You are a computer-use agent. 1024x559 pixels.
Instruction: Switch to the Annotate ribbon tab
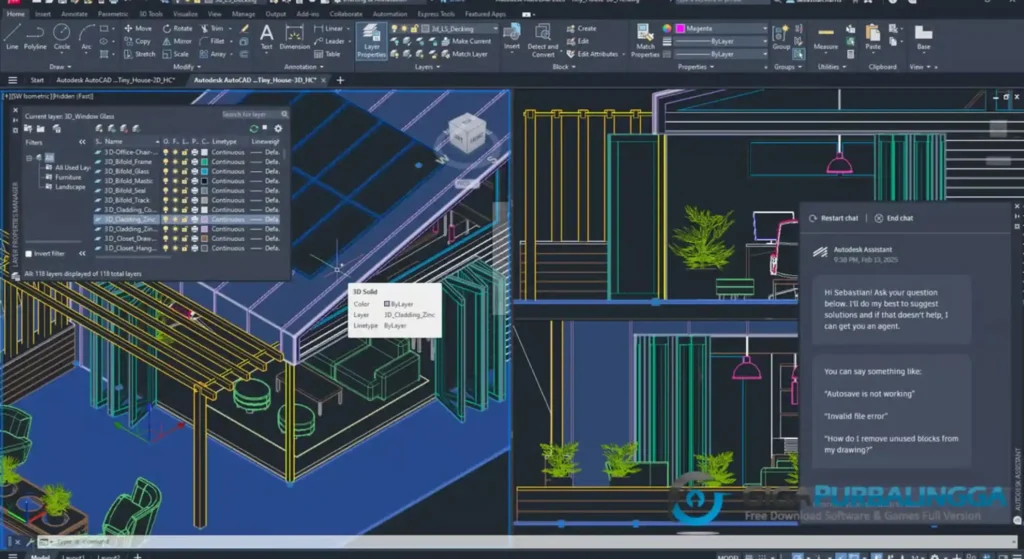pyautogui.click(x=74, y=14)
